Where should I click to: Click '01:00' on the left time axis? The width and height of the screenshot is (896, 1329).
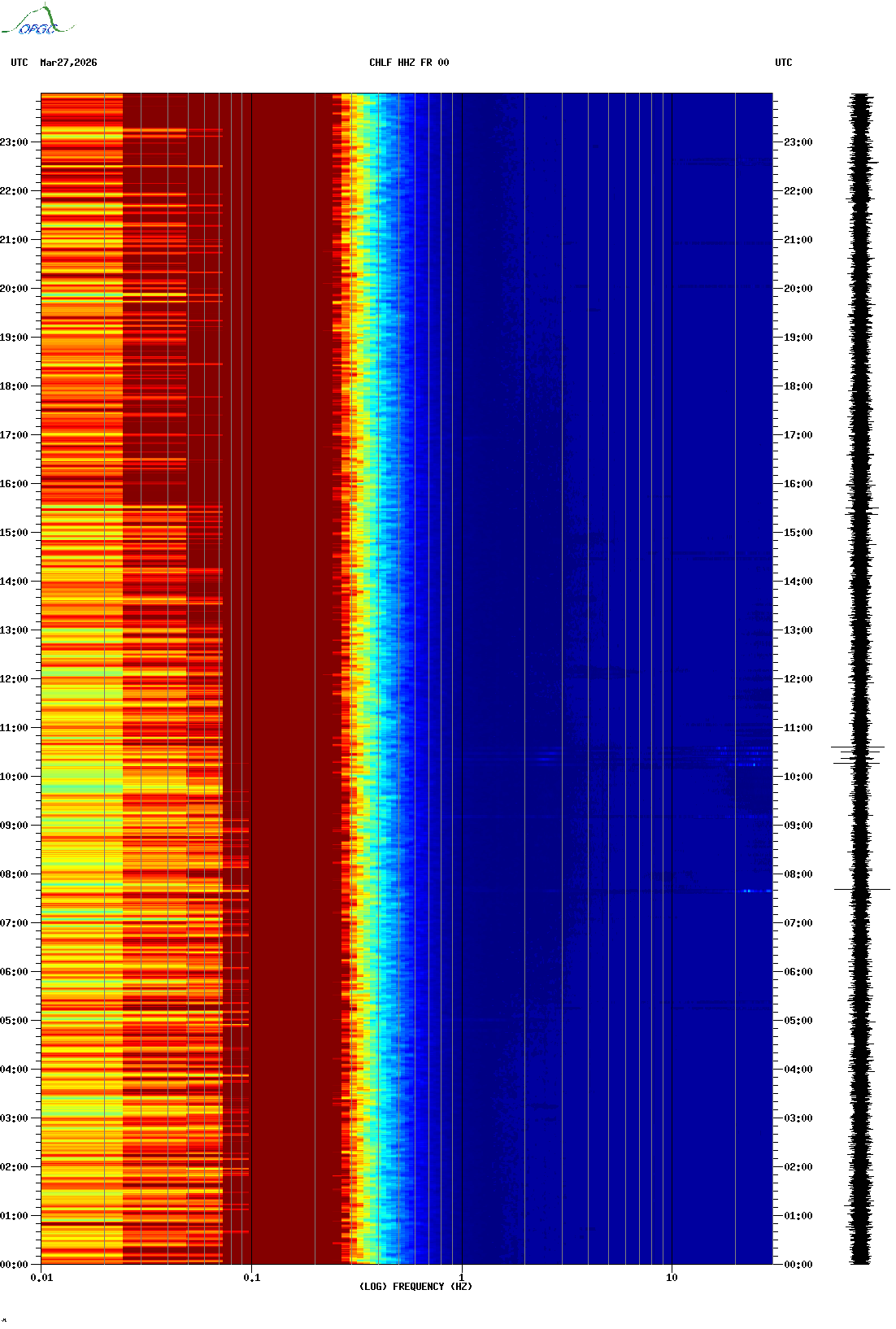coord(14,1216)
